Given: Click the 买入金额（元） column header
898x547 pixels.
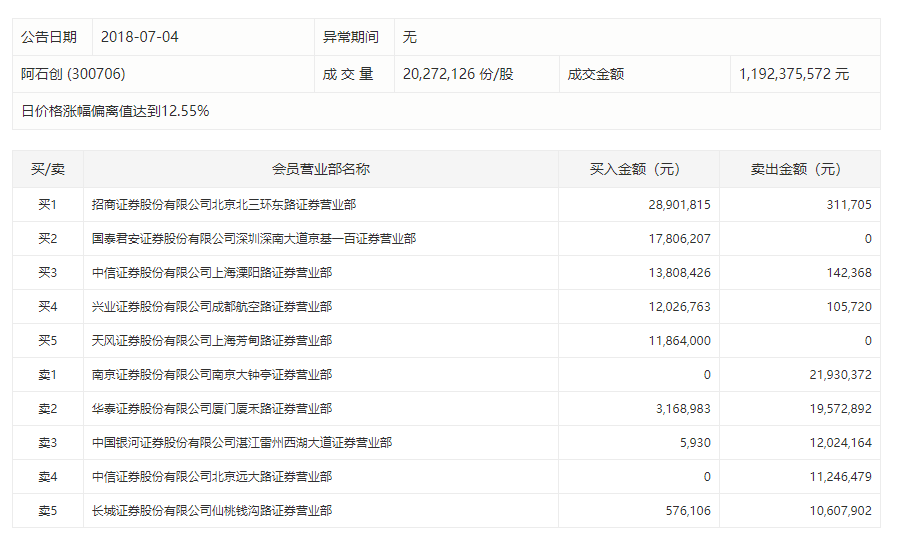Looking at the screenshot, I should pyautogui.click(x=638, y=169).
